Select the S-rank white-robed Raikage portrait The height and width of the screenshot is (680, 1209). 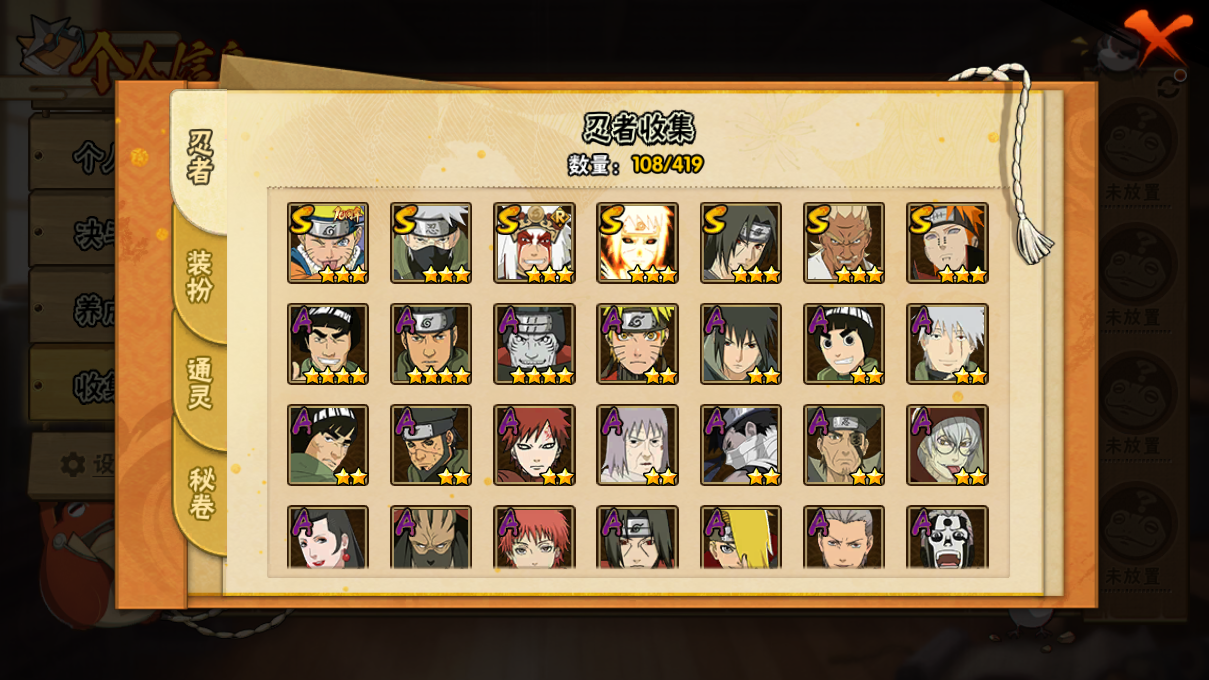tap(844, 243)
